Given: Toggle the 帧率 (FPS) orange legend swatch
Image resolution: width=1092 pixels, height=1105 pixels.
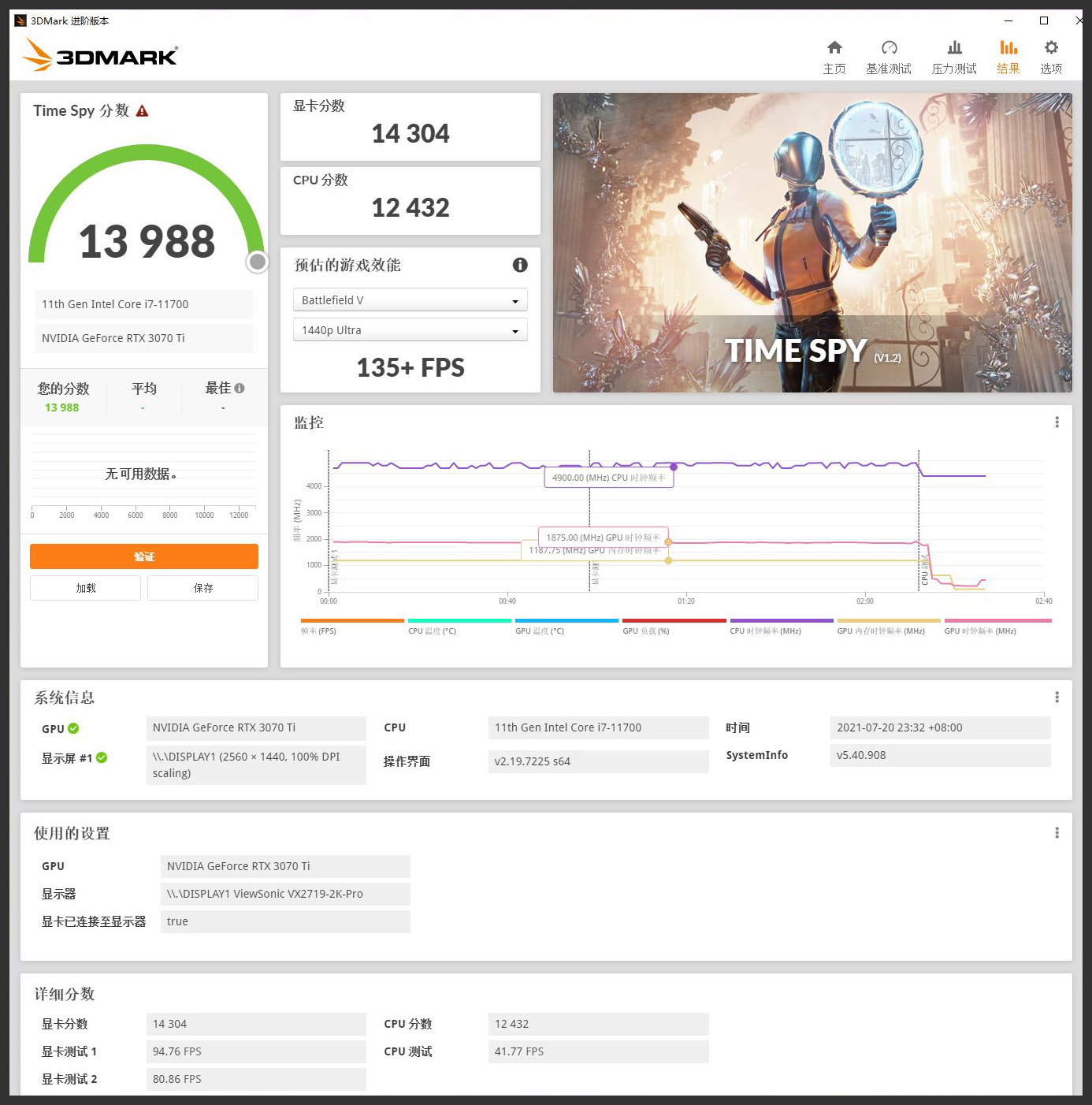Looking at the screenshot, I should [352, 621].
